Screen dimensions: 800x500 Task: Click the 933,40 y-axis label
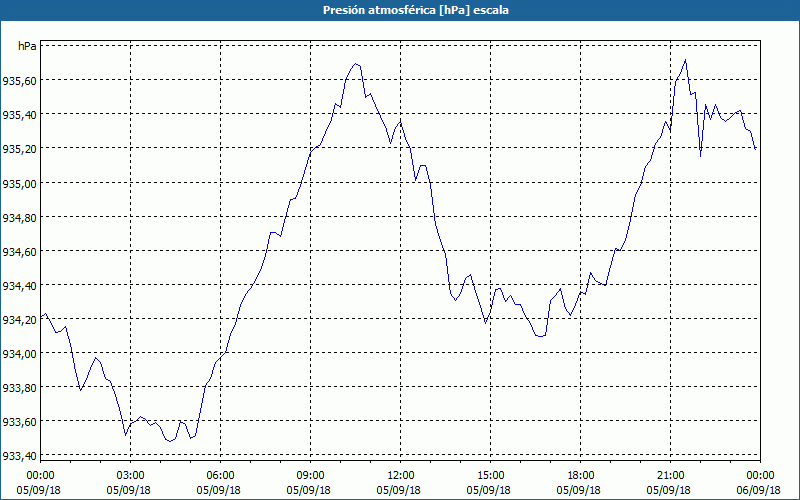(x=19, y=456)
